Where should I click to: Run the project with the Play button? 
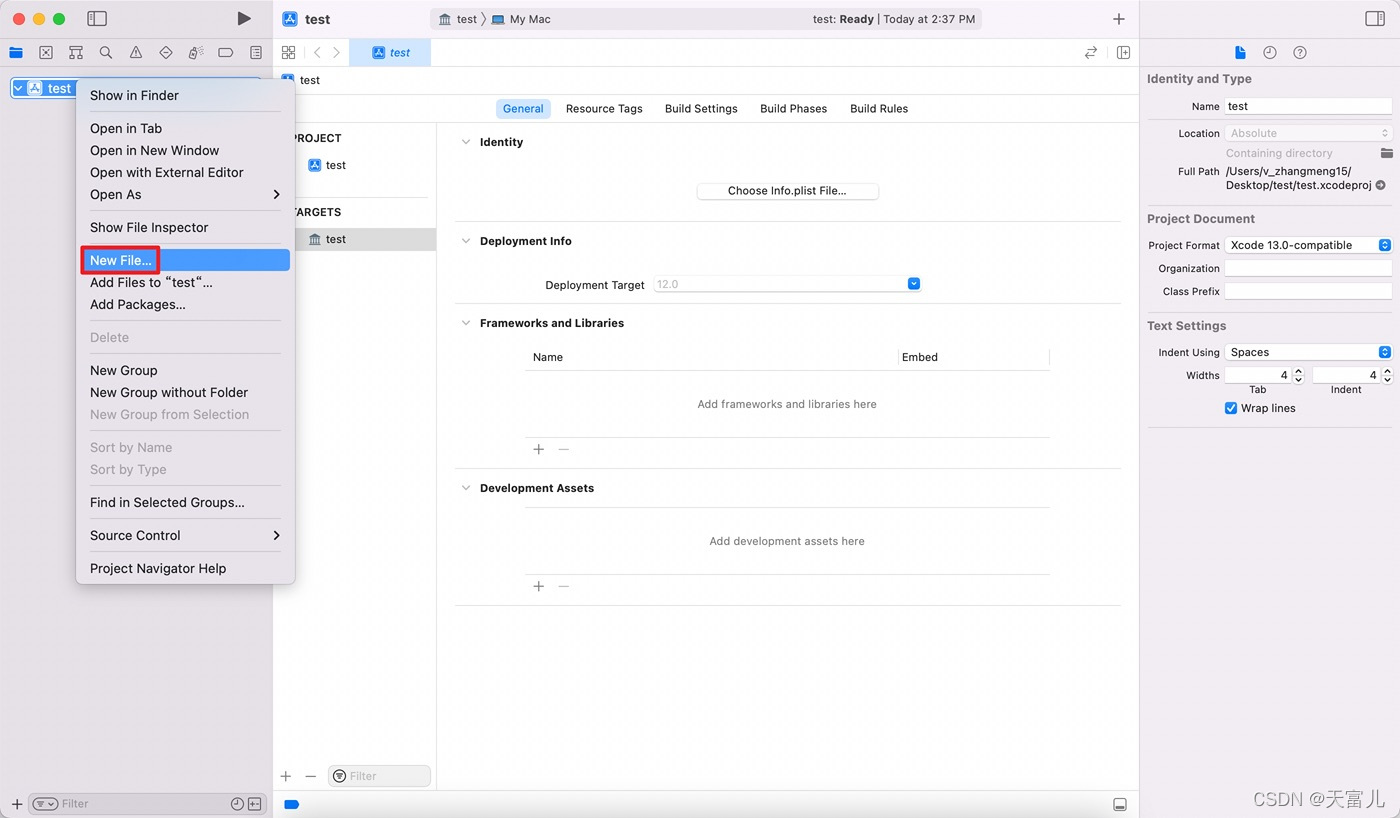pos(244,19)
